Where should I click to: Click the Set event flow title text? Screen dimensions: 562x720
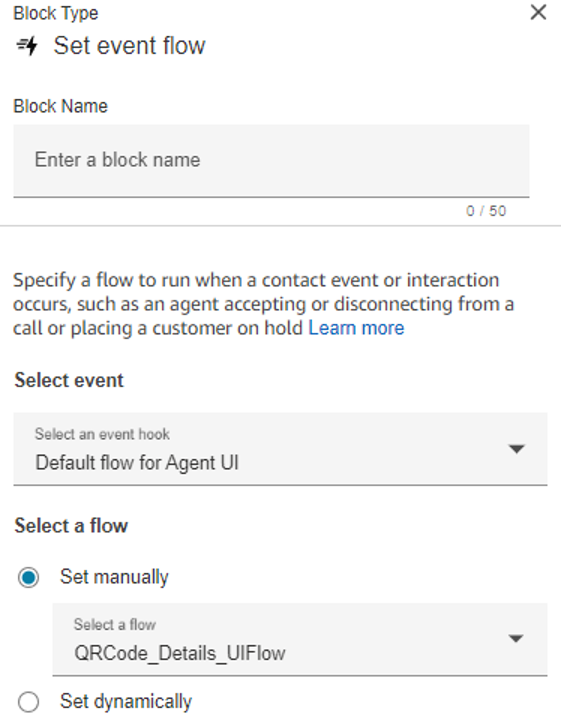[x=129, y=46]
